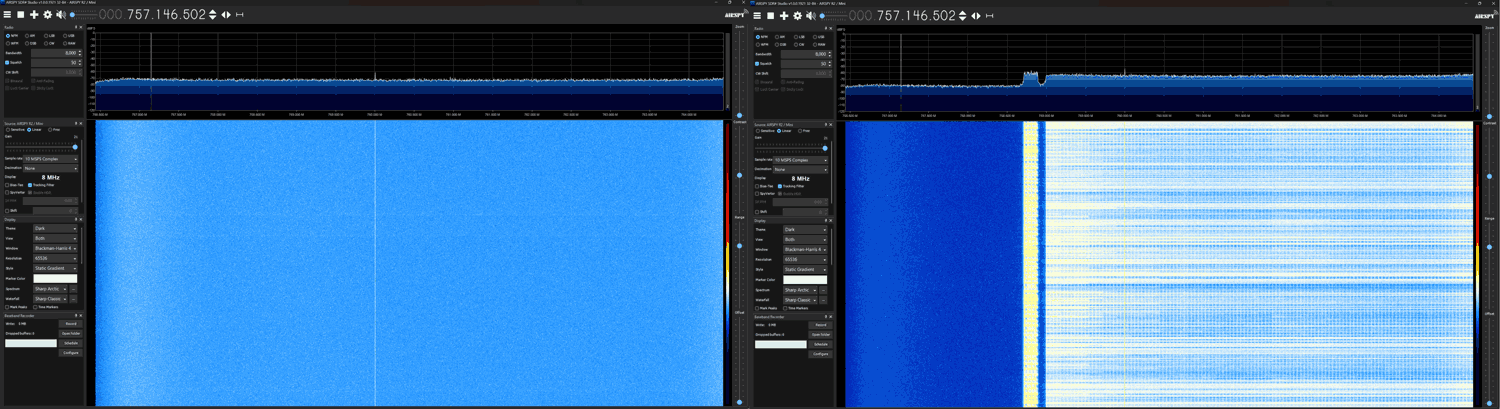Image resolution: width=1500 pixels, height=409 pixels.
Task: Open Spectrum palette dropdown in right window
Action: [800, 290]
